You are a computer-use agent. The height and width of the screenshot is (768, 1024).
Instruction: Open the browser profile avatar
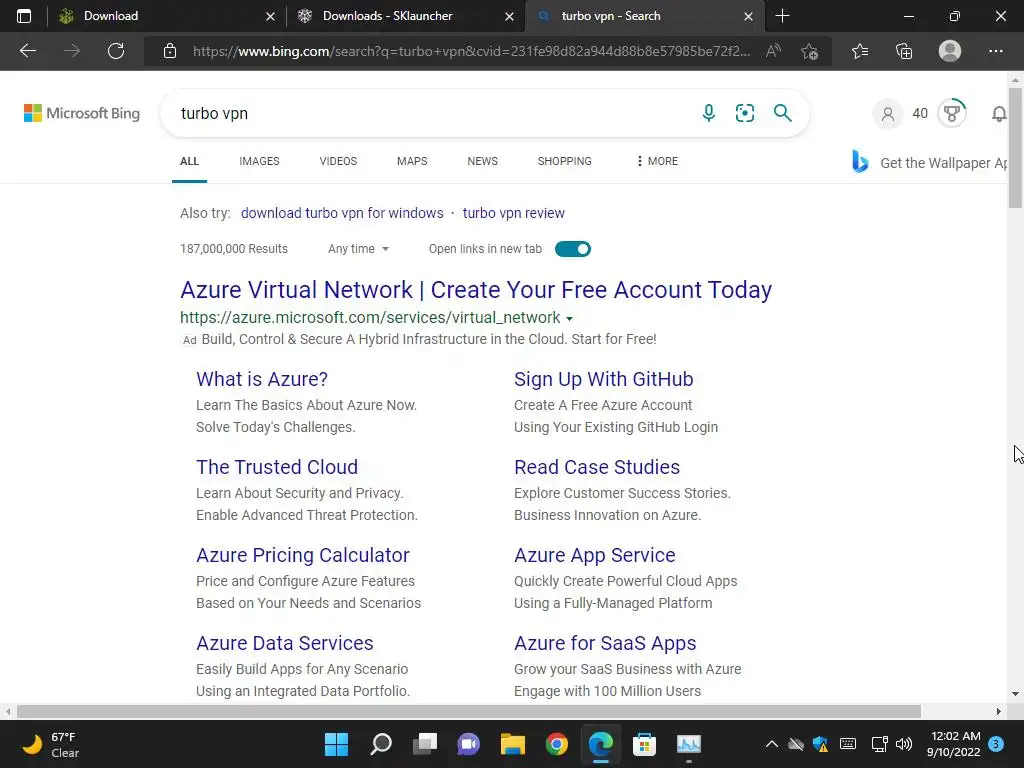950,51
